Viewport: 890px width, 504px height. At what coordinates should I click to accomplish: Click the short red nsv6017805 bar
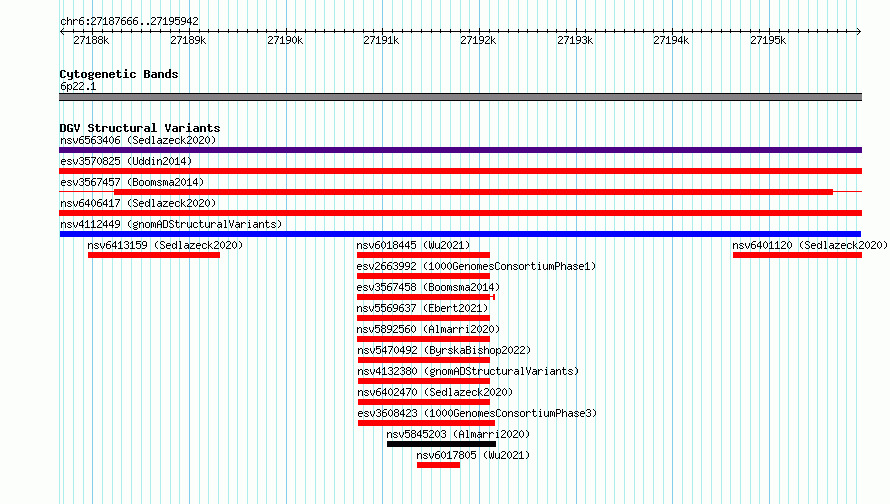[438, 465]
